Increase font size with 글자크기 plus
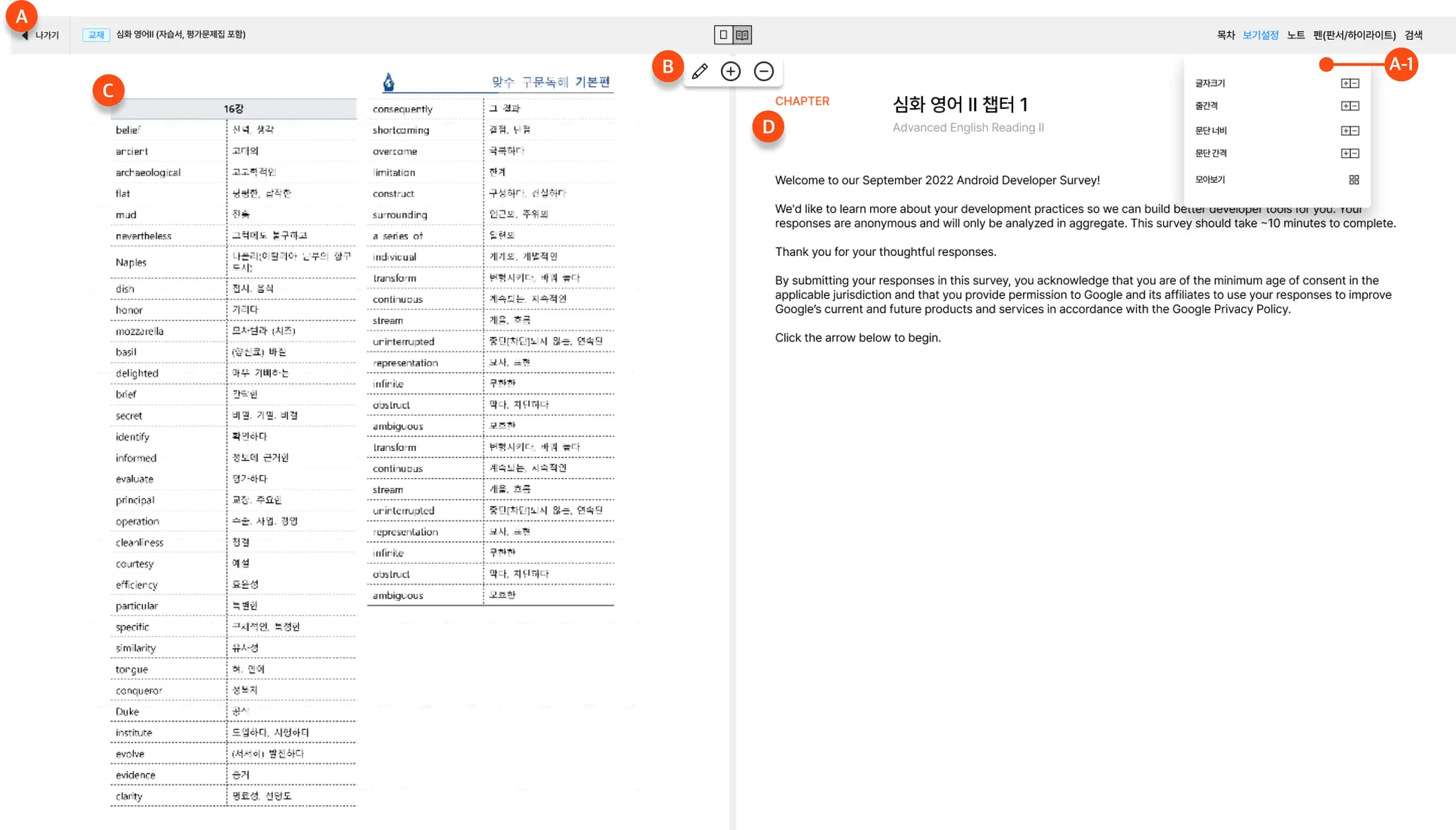The width and height of the screenshot is (1456, 830). coord(1346,83)
